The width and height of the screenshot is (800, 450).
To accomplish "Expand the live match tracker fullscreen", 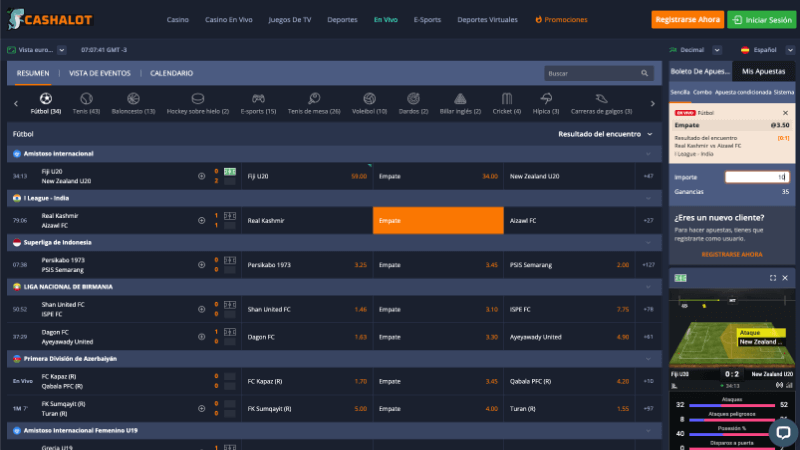I will [x=772, y=278].
